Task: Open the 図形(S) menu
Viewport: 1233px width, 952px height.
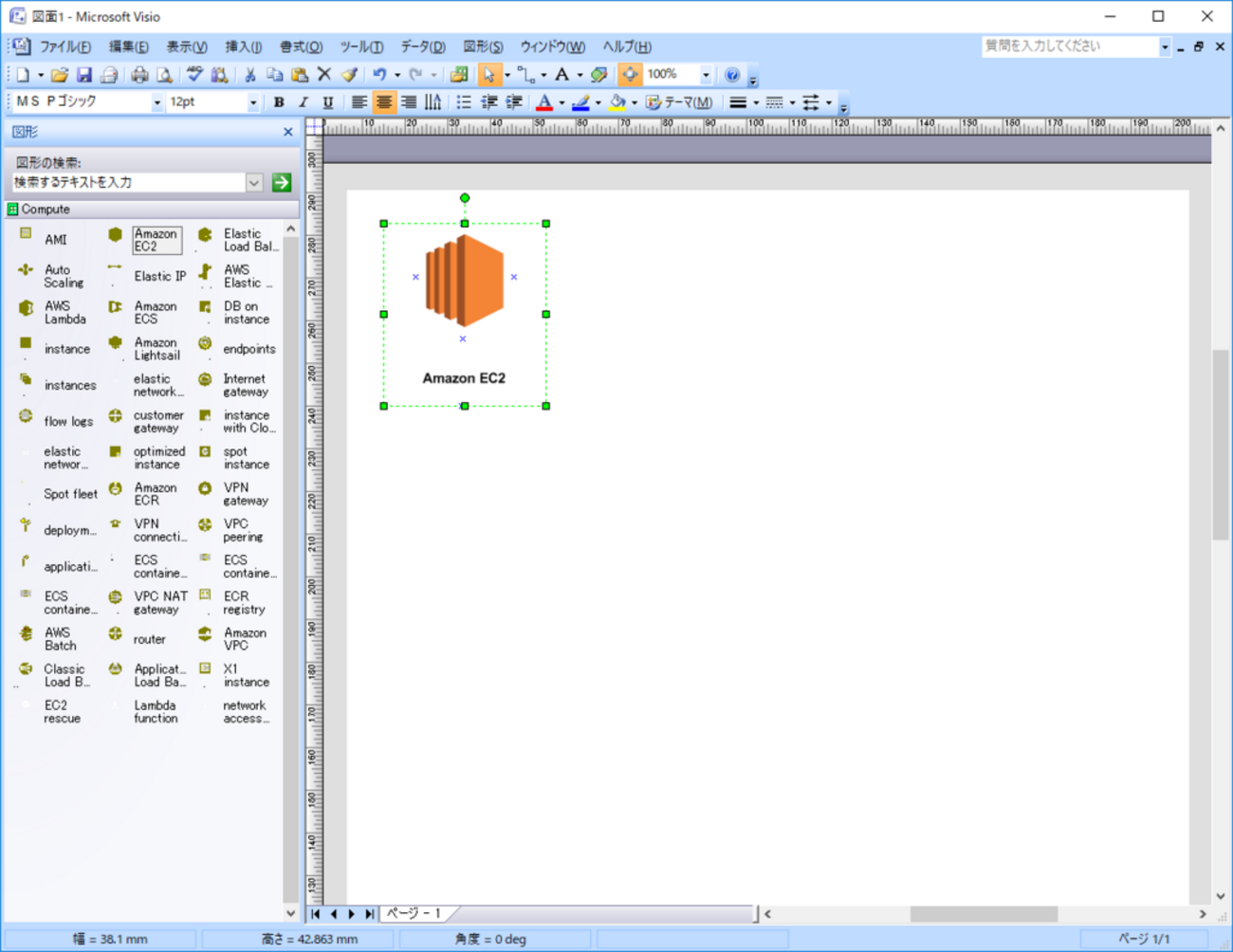Action: pos(483,46)
